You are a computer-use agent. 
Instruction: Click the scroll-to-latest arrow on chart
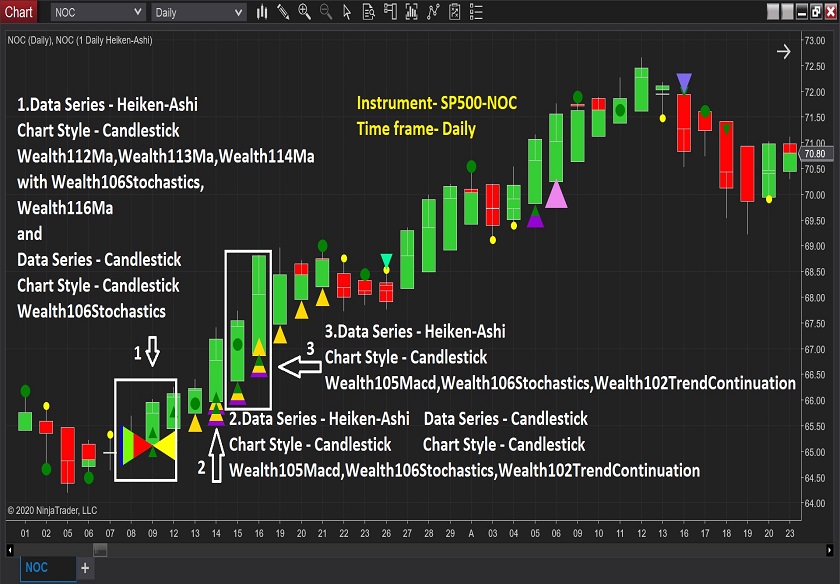pyautogui.click(x=783, y=52)
